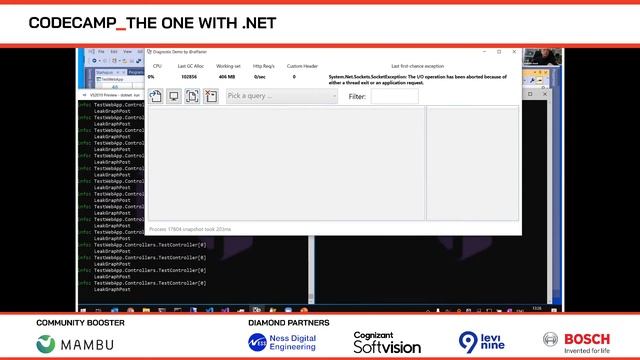Open the 'Pick a query ...' dropdown
Image resolution: width=640 pixels, height=360 pixels.
coord(282,96)
